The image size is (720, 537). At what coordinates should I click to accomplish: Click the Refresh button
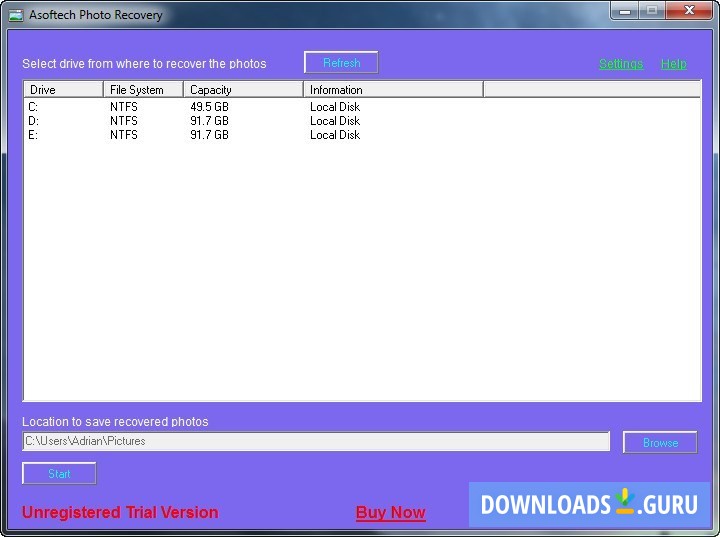(x=341, y=62)
